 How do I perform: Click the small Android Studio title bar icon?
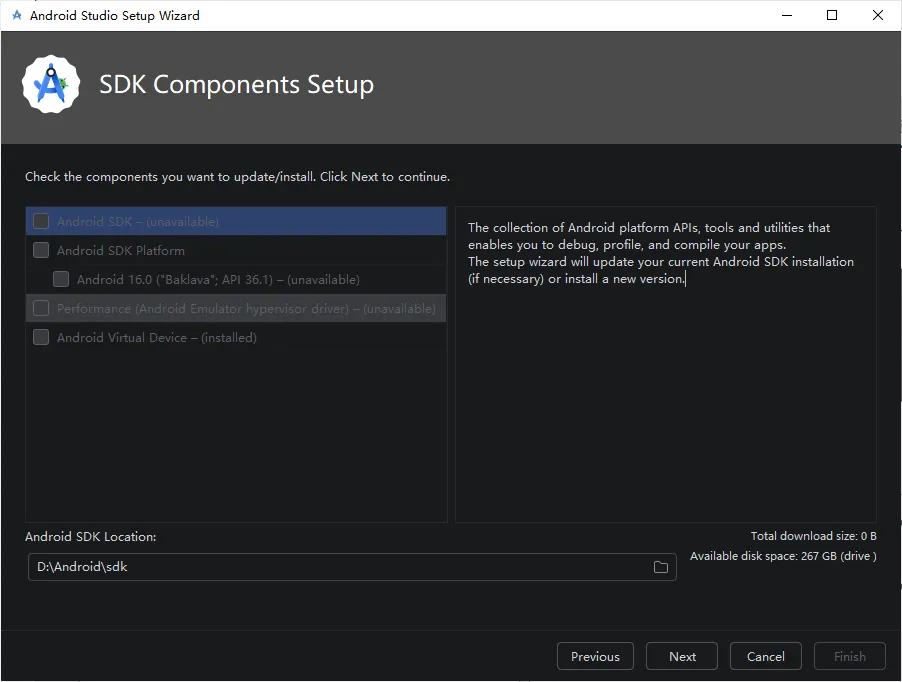click(x=16, y=15)
